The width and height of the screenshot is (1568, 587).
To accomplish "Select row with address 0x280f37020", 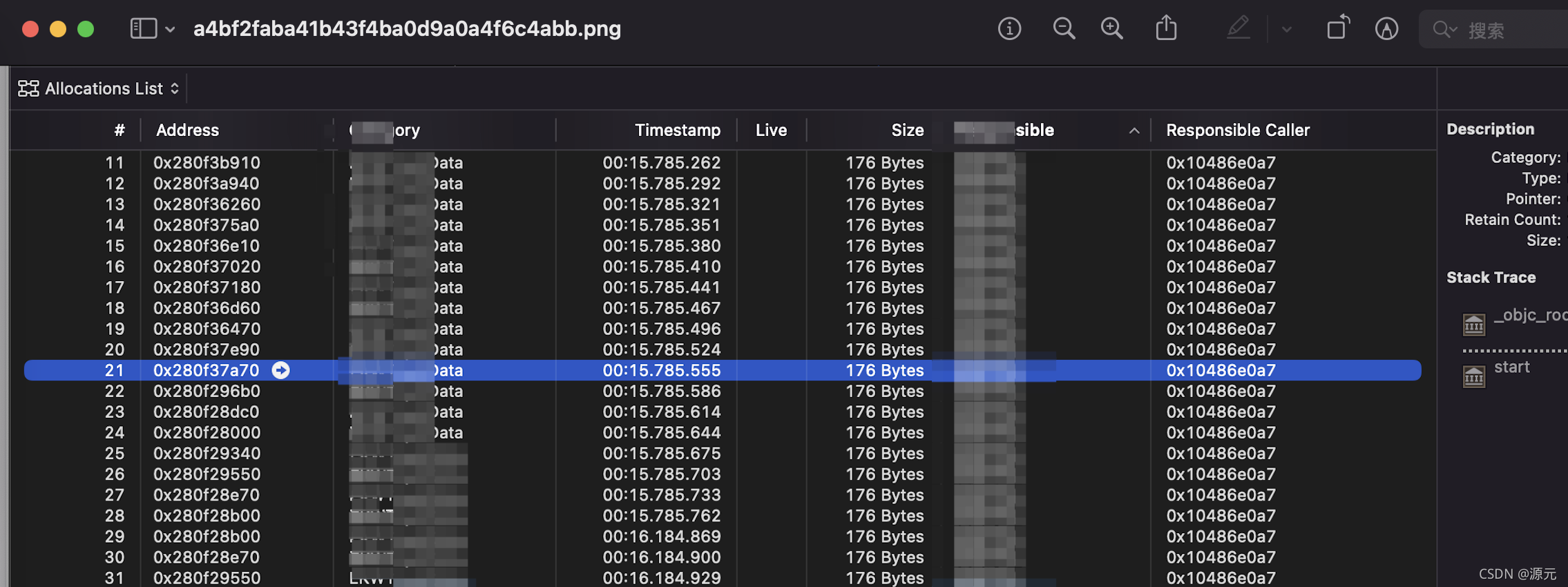I will point(723,267).
